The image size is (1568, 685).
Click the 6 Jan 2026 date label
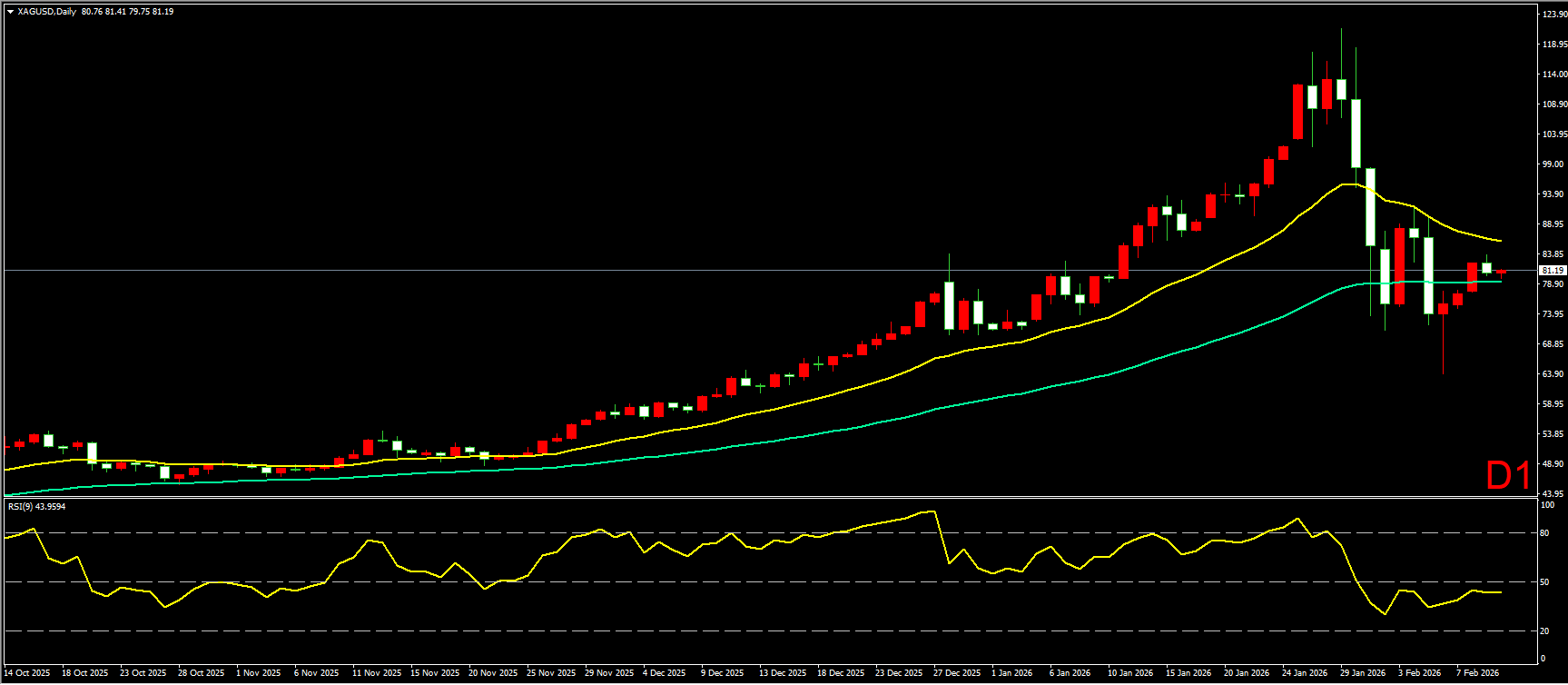1070,673
